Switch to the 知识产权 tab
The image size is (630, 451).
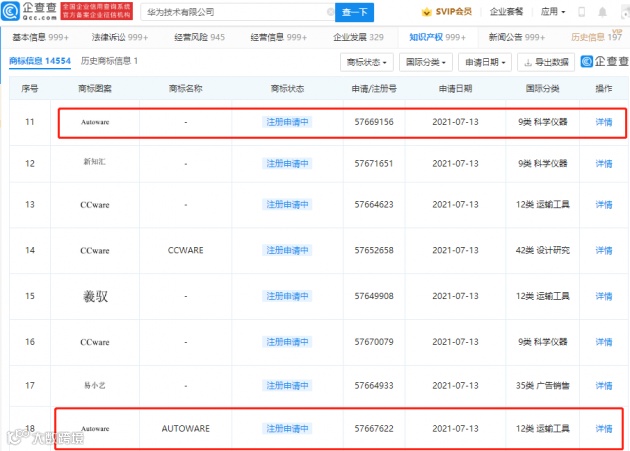pyautogui.click(x=438, y=37)
